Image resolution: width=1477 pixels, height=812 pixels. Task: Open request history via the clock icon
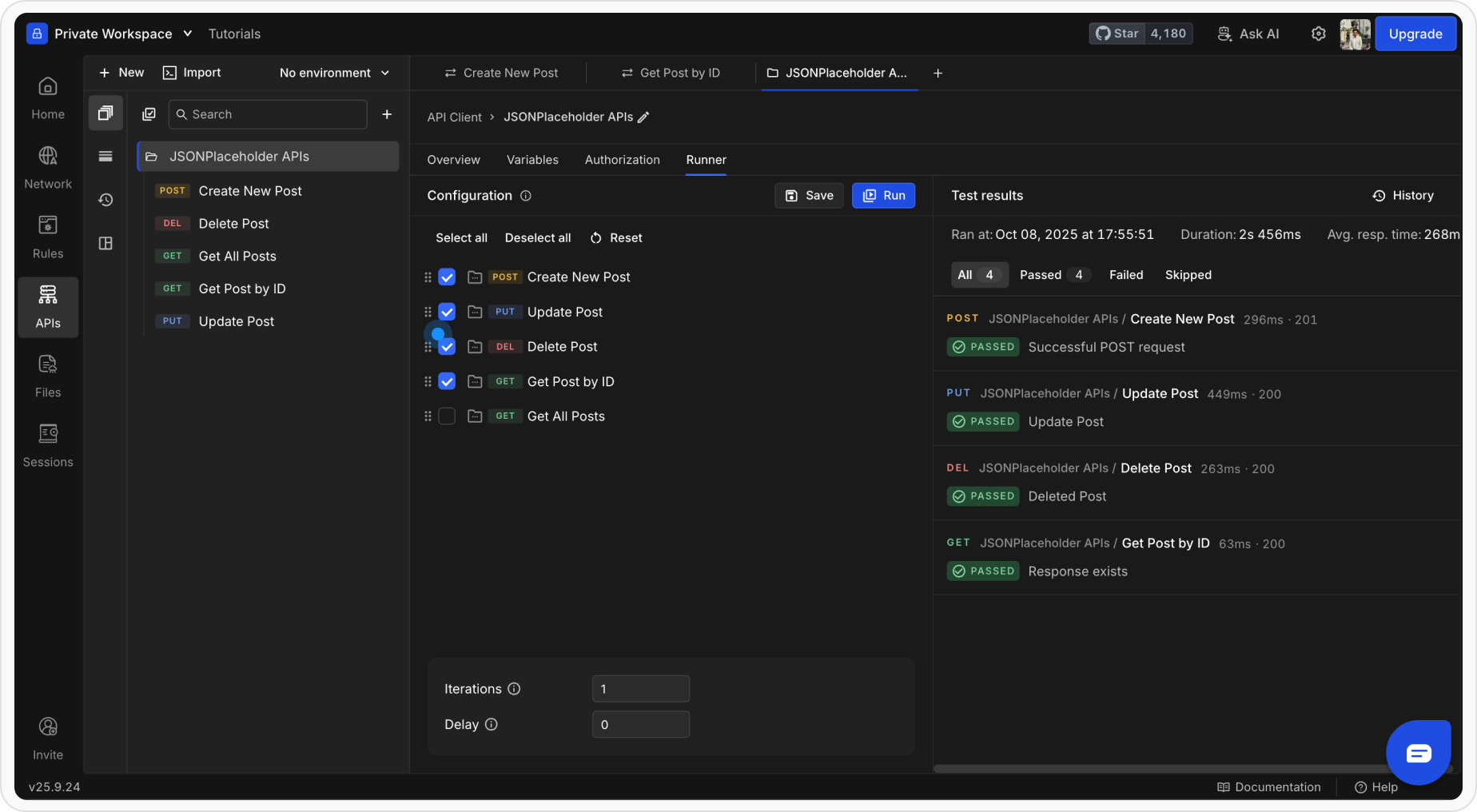pyautogui.click(x=105, y=200)
